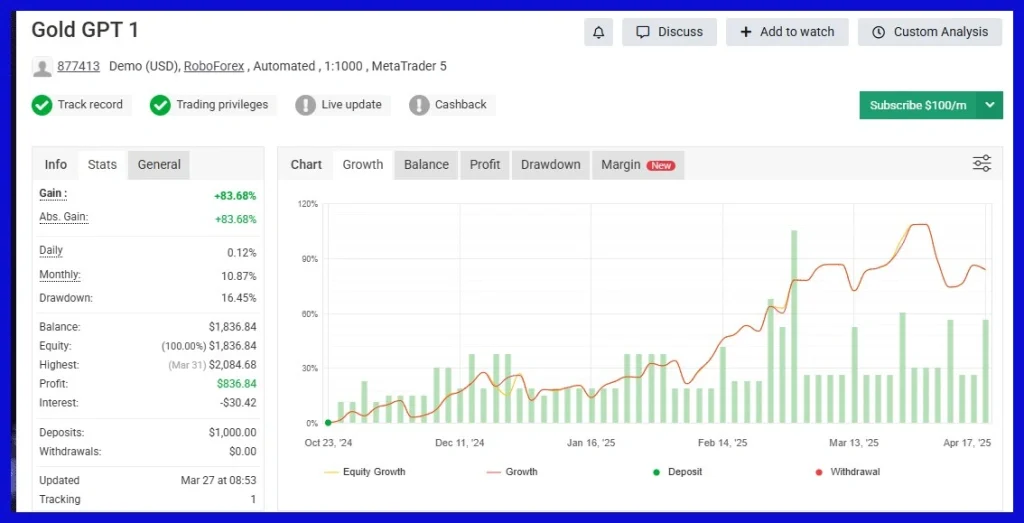Screen dimensions: 1024x523
Task: Switch to the Stats tab
Action: [102, 165]
